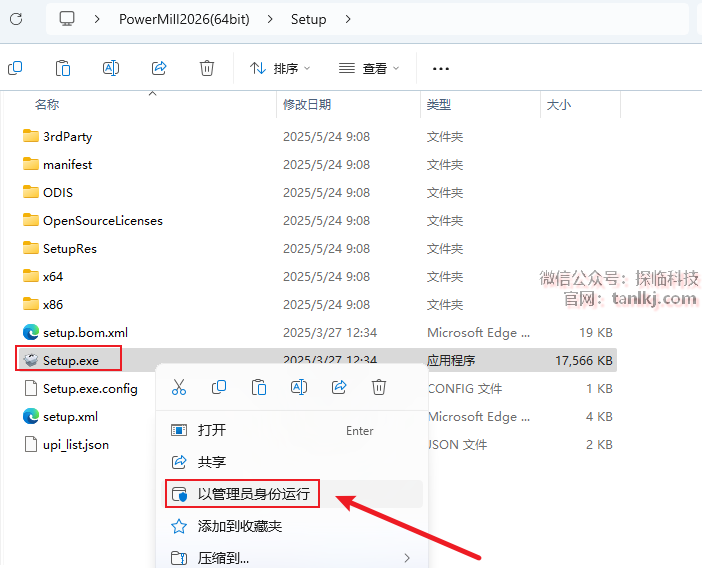The height and width of the screenshot is (568, 702).
Task: Expand the 压缩到... submenu arrow
Action: (407, 558)
